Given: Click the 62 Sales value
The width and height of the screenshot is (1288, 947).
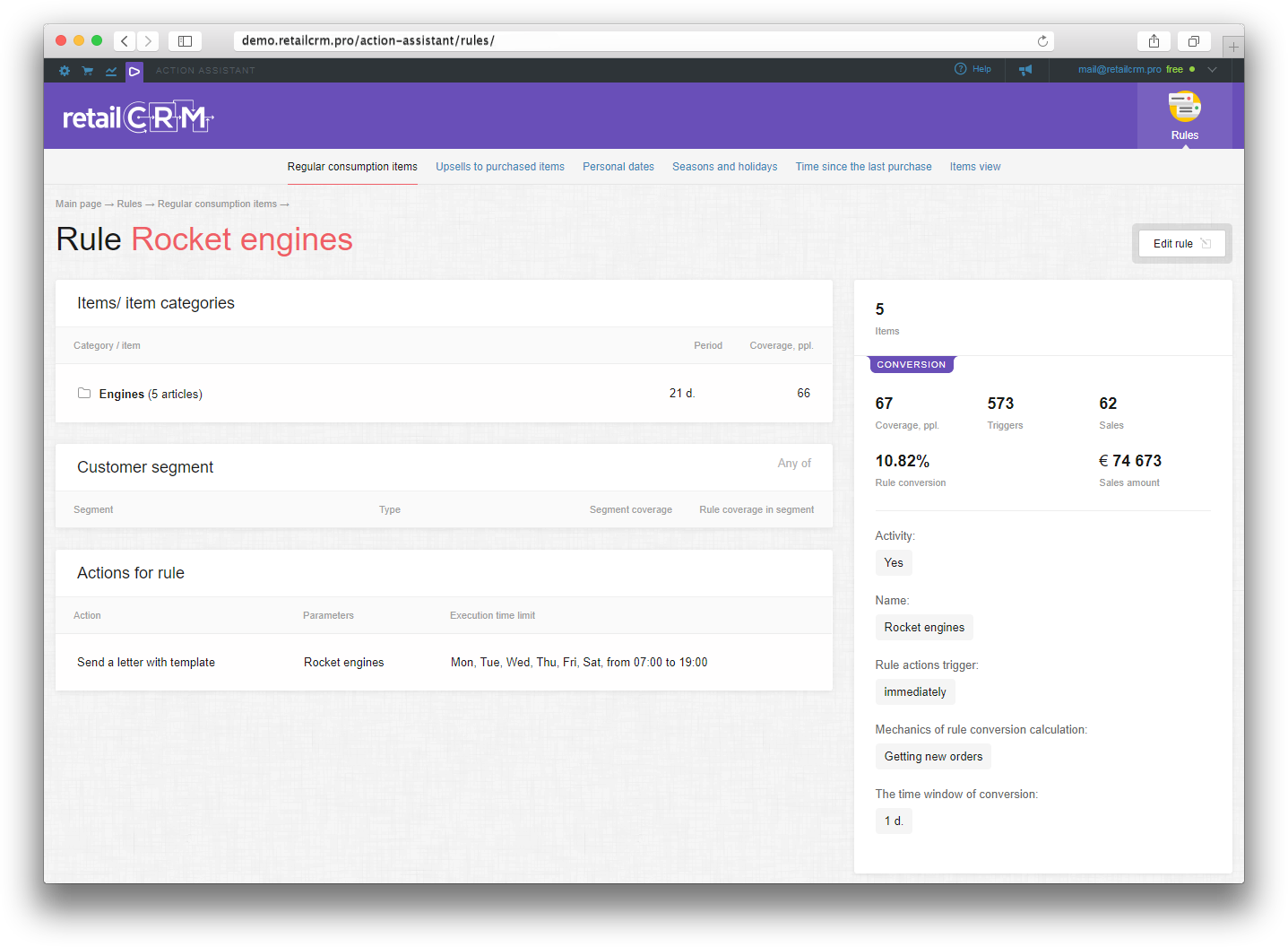Looking at the screenshot, I should (1108, 404).
